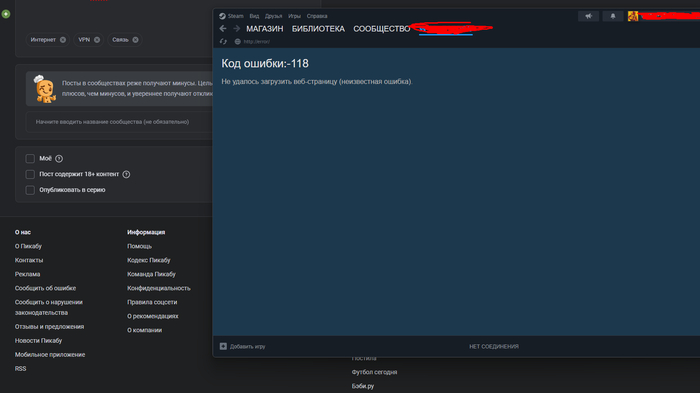
Task: Open the Игры menu in Steam
Action: pos(294,16)
